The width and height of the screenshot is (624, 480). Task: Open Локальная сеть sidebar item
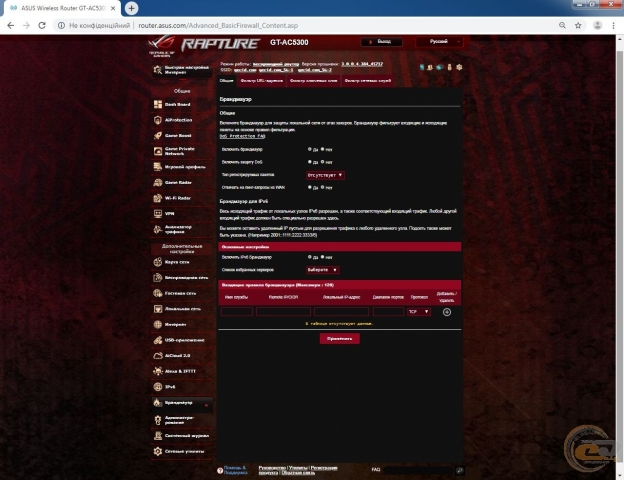click(181, 308)
